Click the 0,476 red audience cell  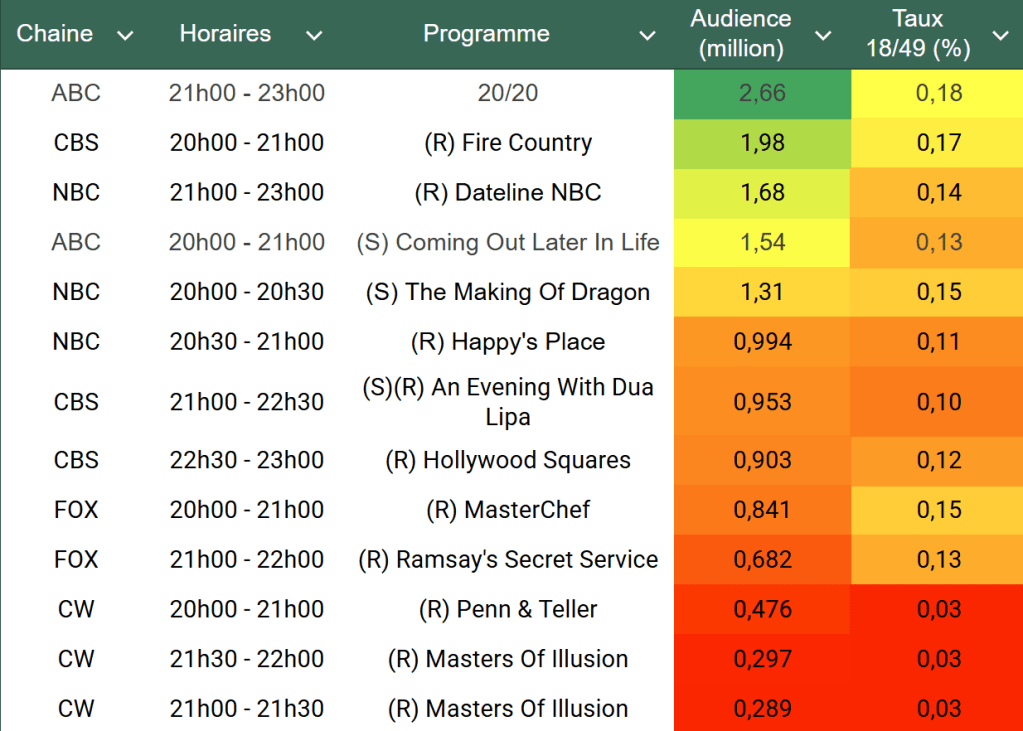point(762,609)
